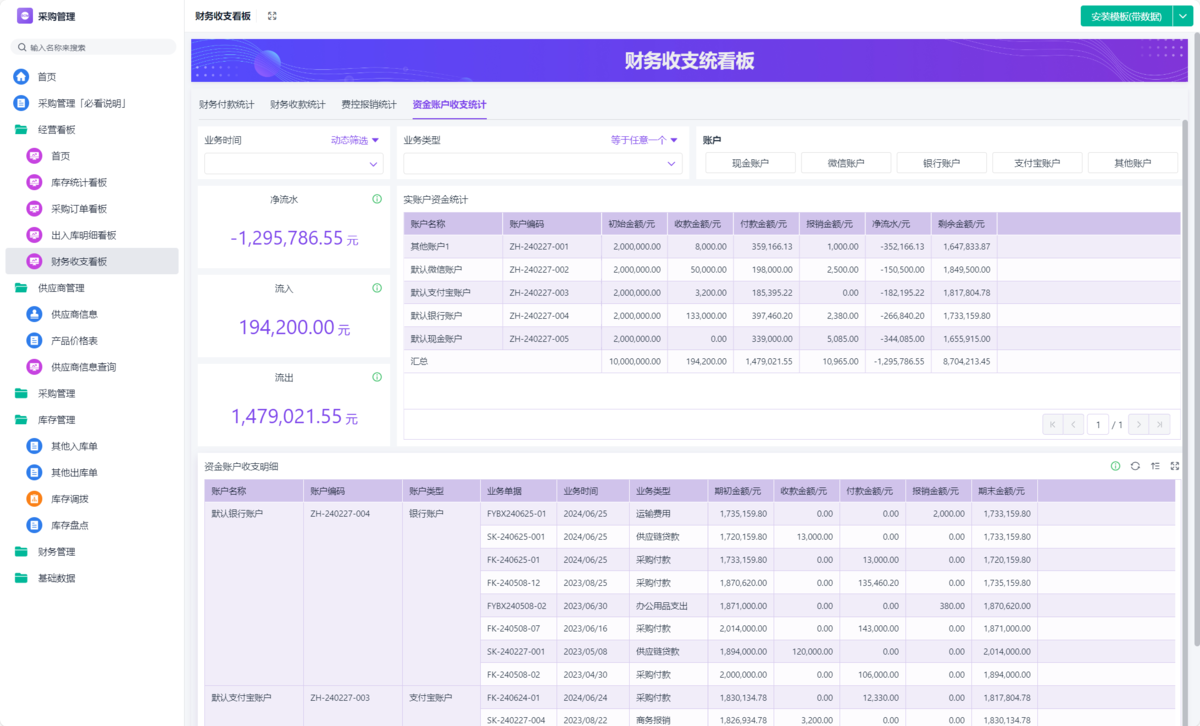The height and width of the screenshot is (726, 1200).
Task: Click the info icon on 净流水 card
Action: pyautogui.click(x=377, y=199)
